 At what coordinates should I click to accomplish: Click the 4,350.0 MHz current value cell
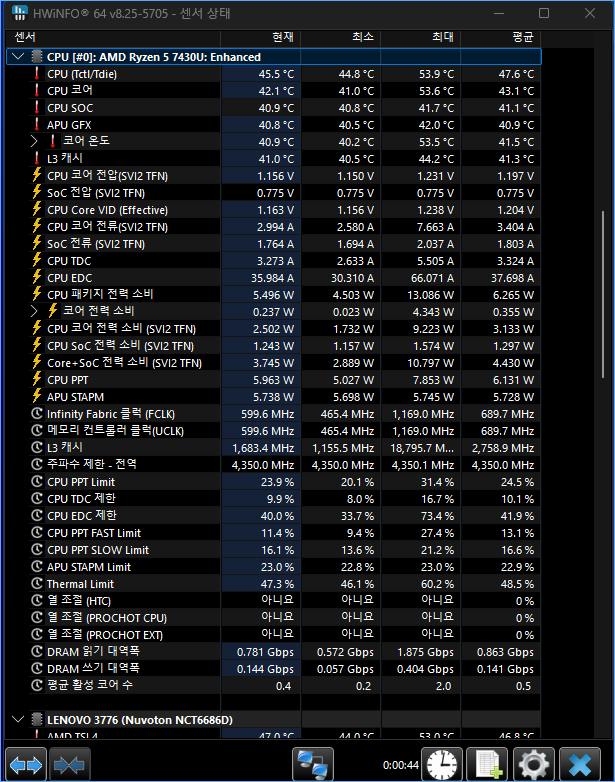pos(261,464)
